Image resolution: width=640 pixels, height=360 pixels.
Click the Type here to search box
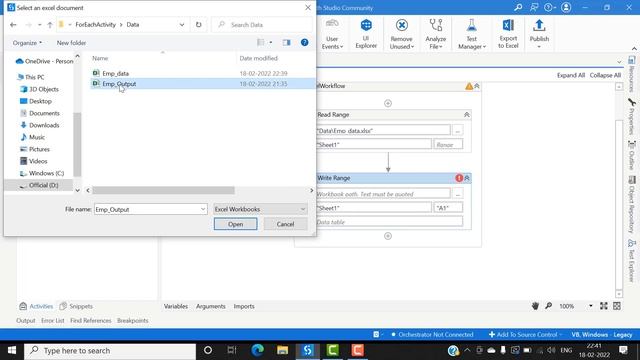pos(110,350)
